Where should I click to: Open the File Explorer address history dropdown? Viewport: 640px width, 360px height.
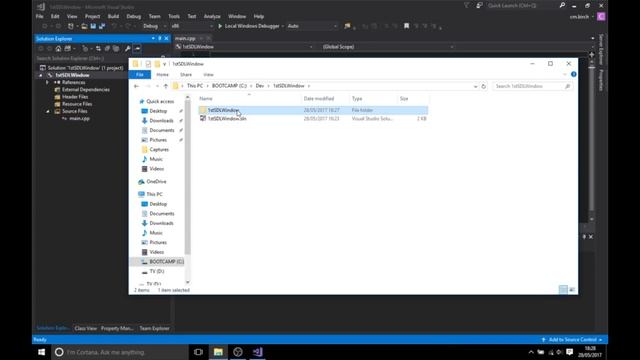(476, 86)
